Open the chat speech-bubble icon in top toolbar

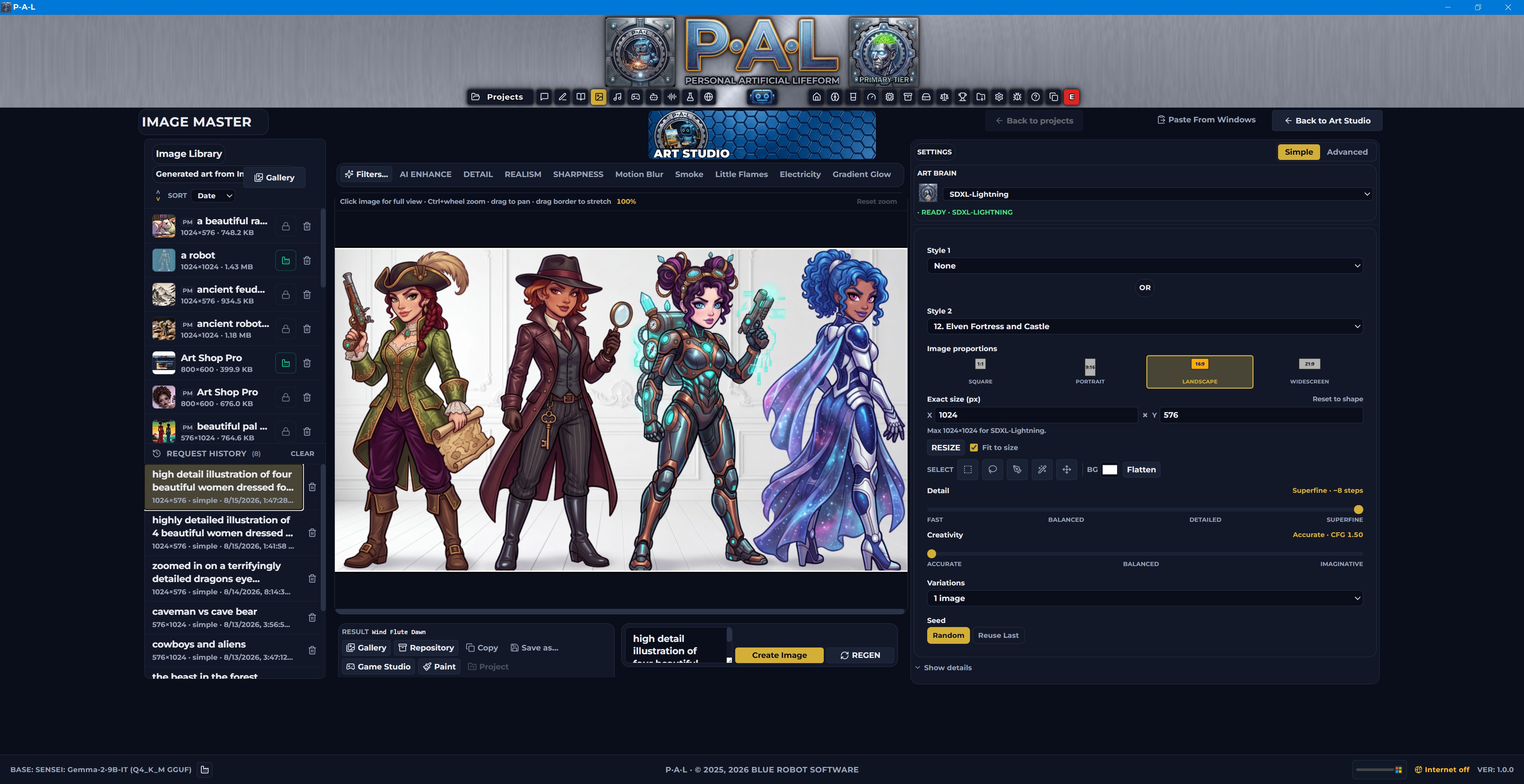tap(544, 97)
